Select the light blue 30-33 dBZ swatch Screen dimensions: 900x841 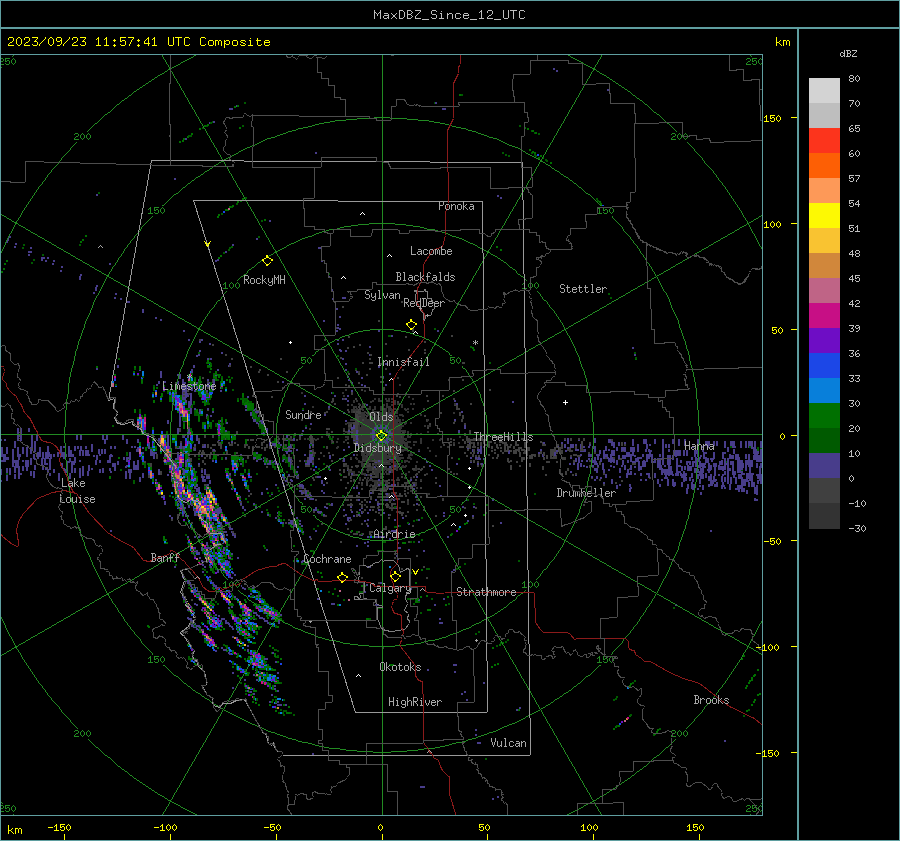(x=824, y=390)
